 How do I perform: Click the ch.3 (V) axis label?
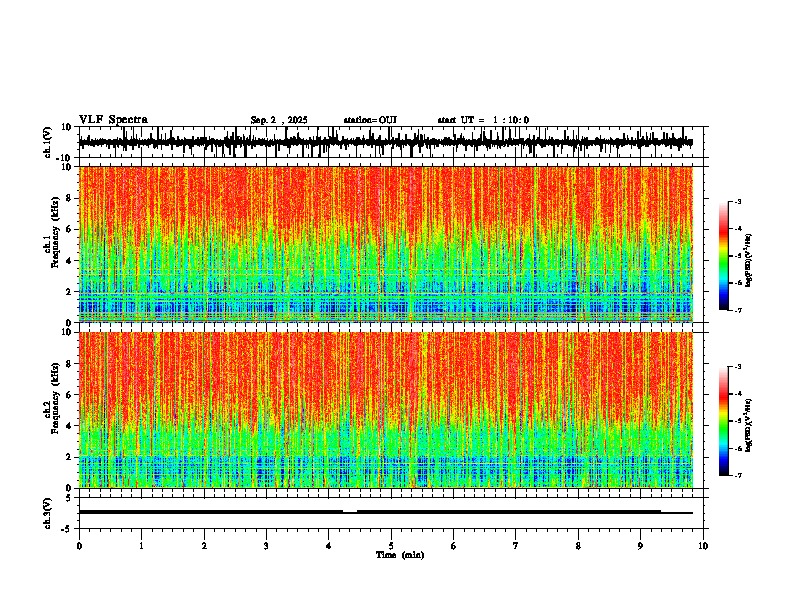pyautogui.click(x=48, y=513)
